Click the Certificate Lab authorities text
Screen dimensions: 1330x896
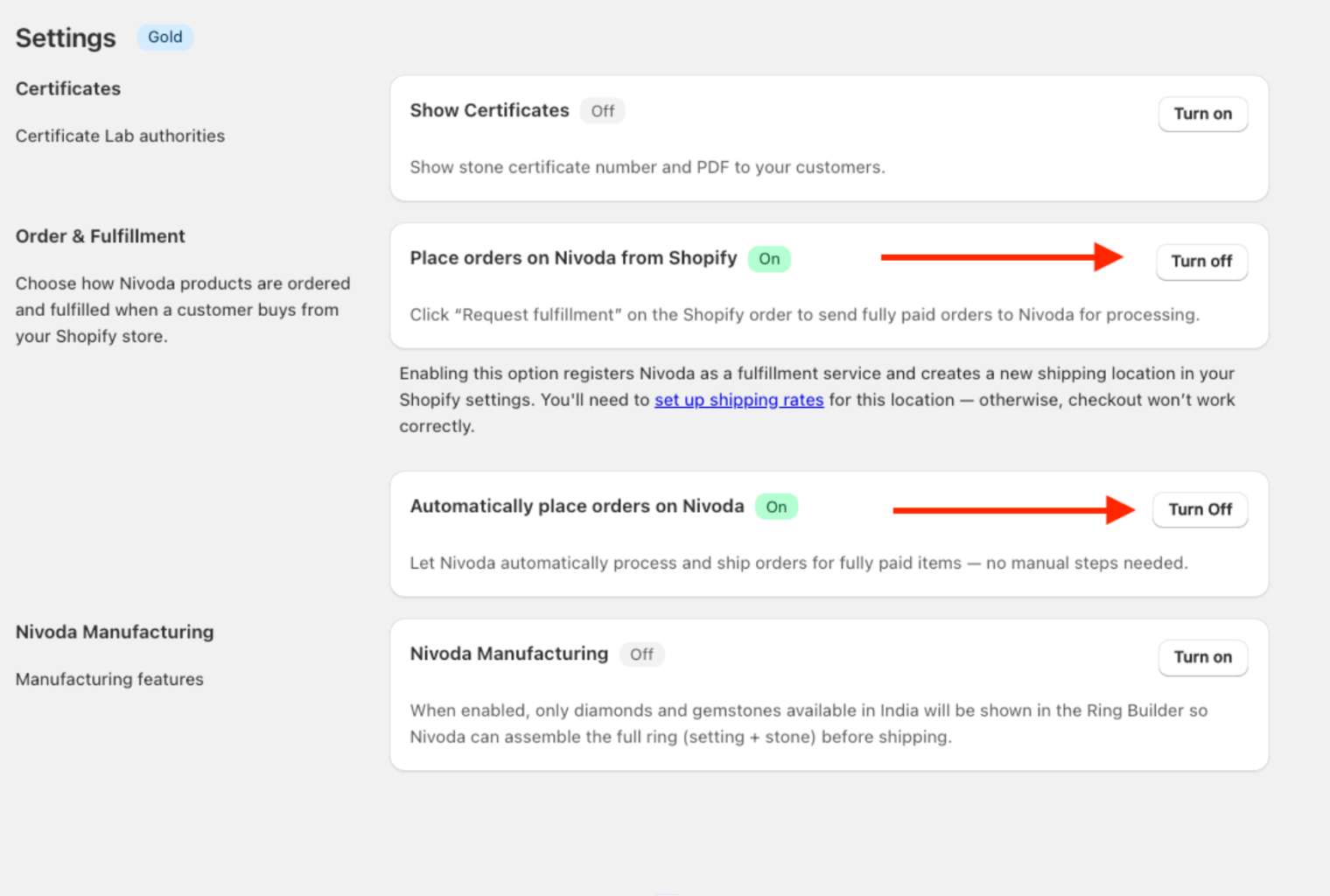[120, 136]
